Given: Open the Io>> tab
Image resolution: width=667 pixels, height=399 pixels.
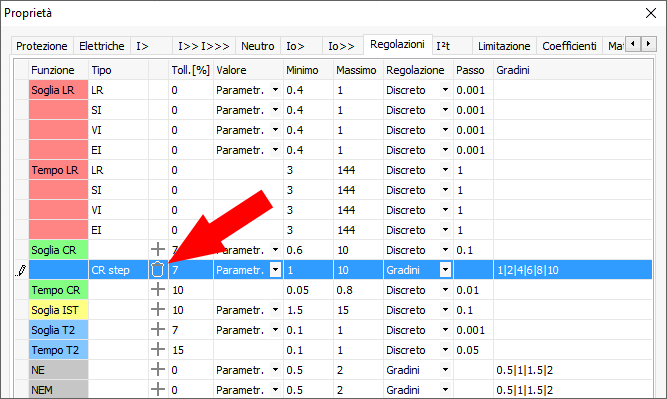Looking at the screenshot, I should pyautogui.click(x=342, y=46).
